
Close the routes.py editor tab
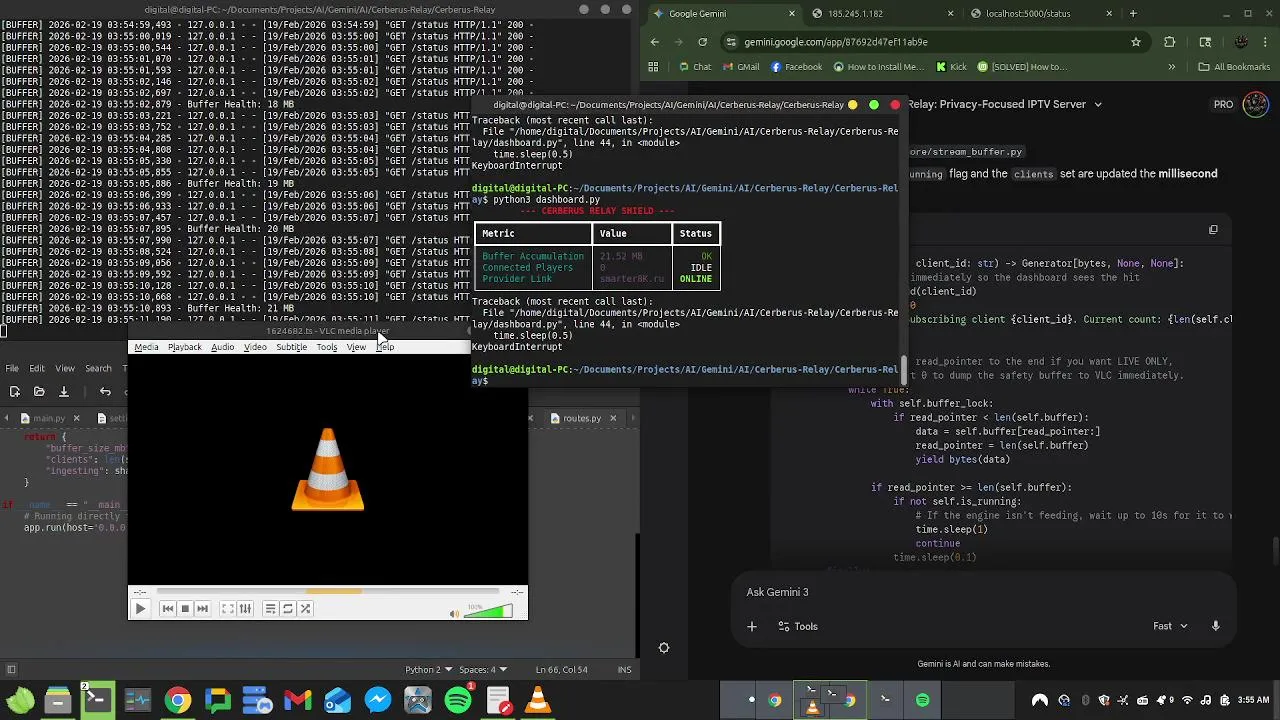point(613,418)
